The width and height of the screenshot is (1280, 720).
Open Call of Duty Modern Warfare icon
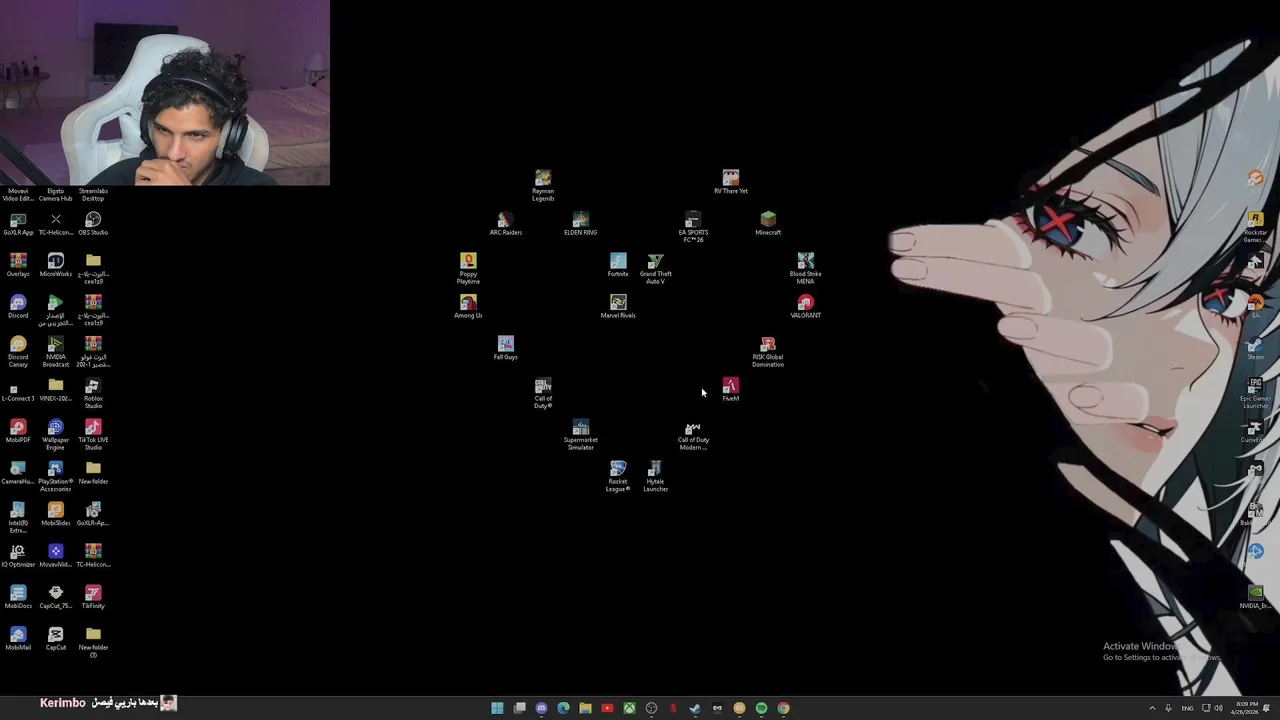693,435
